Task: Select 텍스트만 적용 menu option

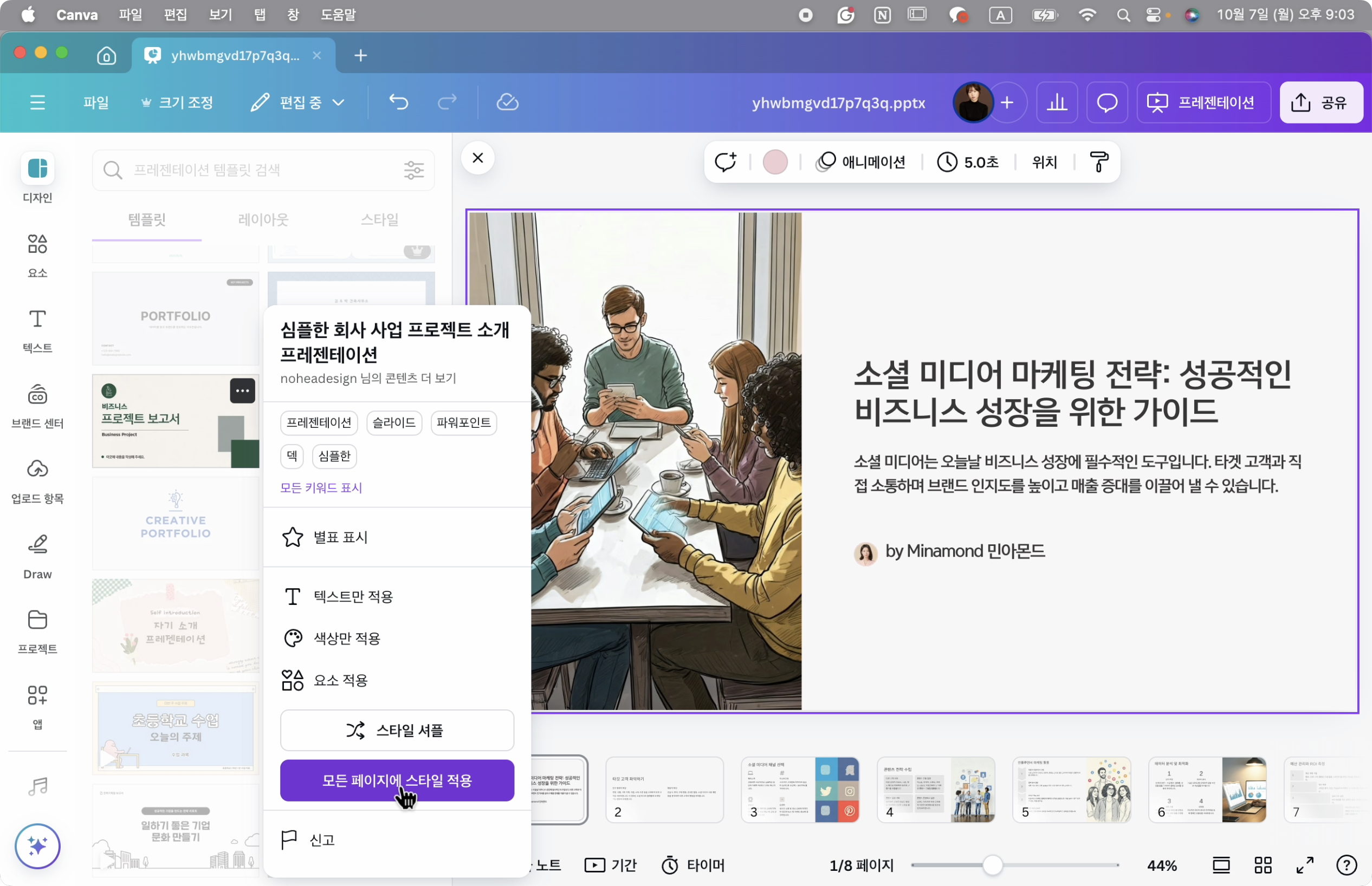Action: (397, 597)
